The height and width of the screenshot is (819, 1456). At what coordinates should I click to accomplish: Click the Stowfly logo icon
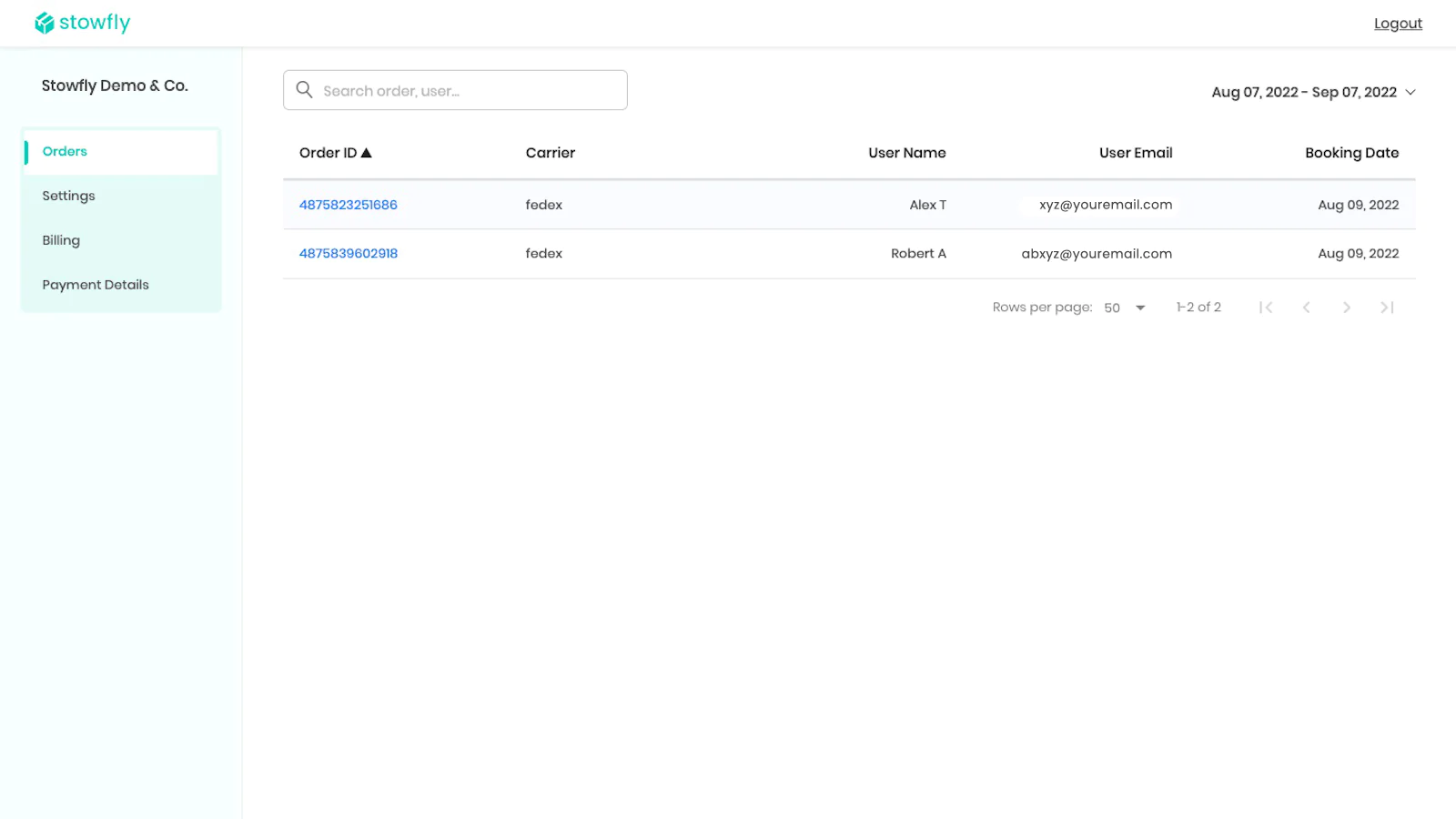coord(44,23)
